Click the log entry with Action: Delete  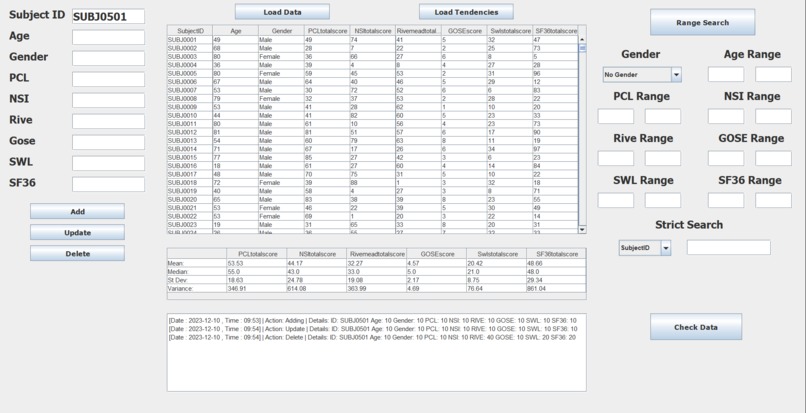[373, 337]
